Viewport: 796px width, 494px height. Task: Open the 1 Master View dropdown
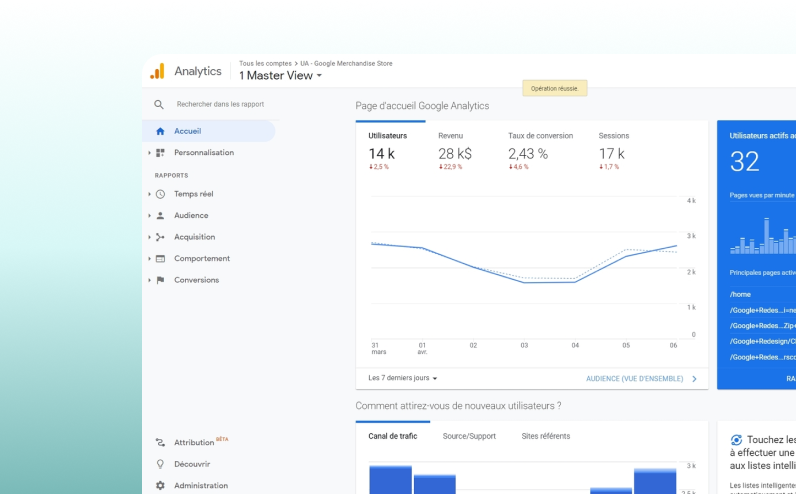coord(281,76)
